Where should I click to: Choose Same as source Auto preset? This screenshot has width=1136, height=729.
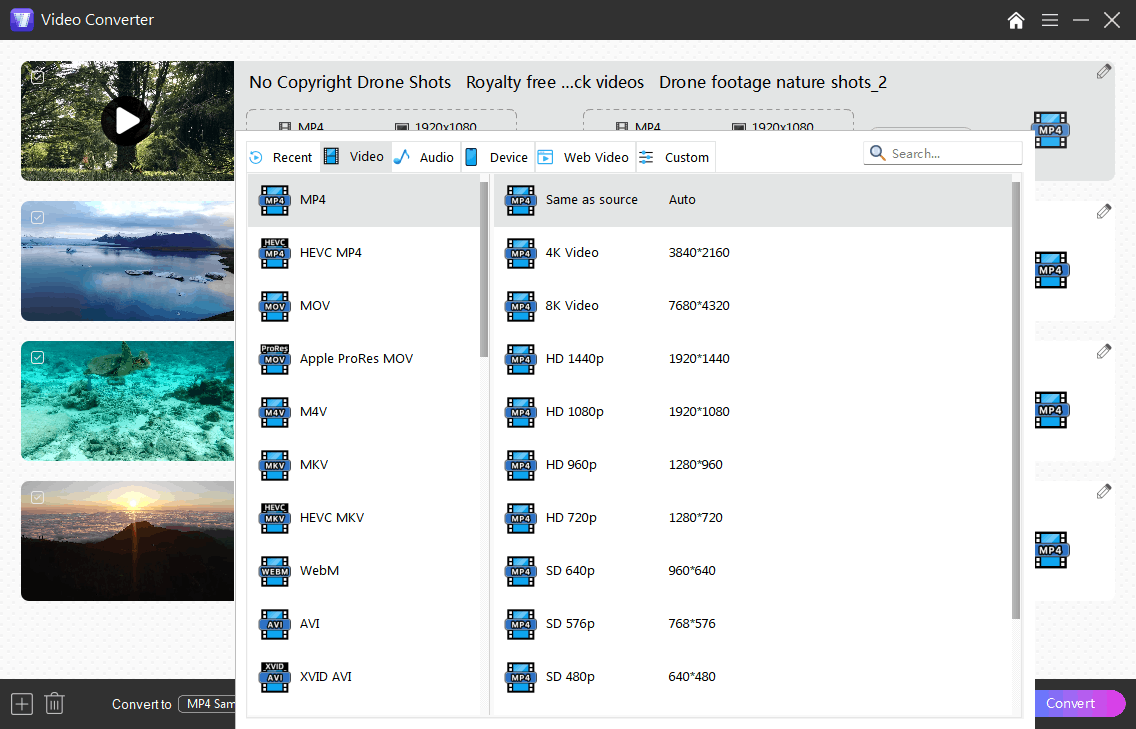752,200
